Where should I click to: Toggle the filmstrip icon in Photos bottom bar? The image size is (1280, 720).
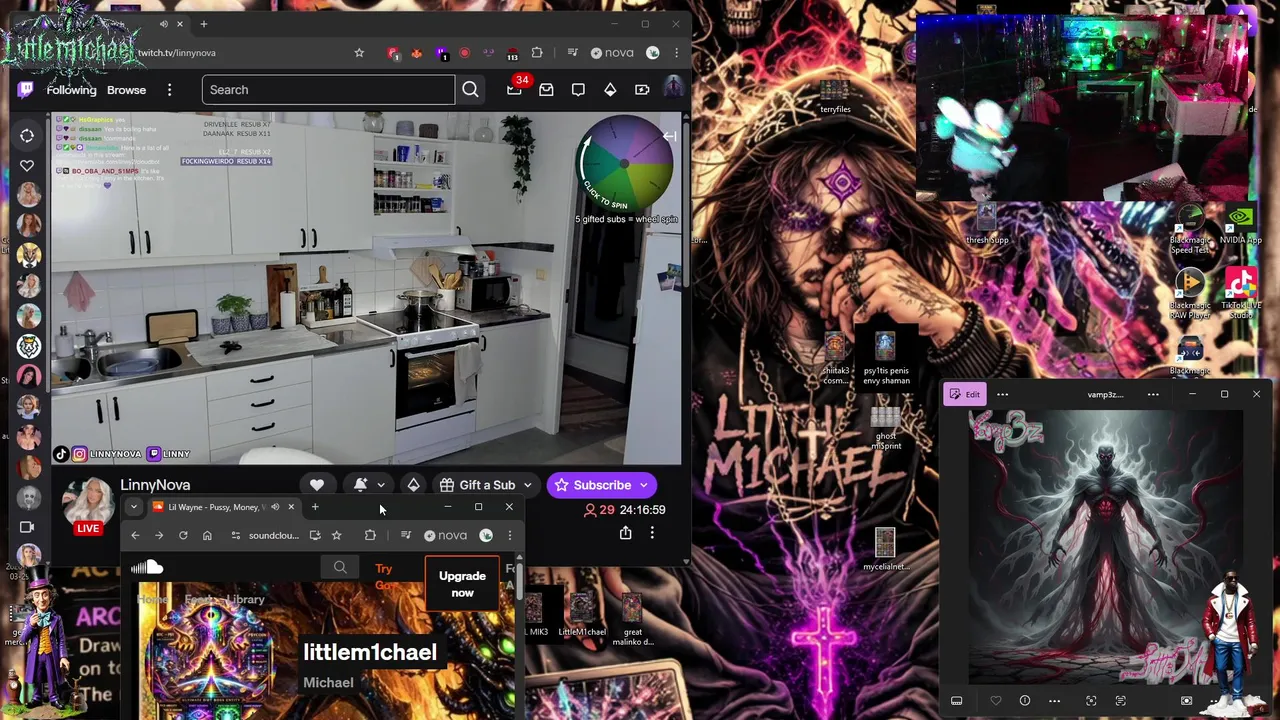coord(956,701)
